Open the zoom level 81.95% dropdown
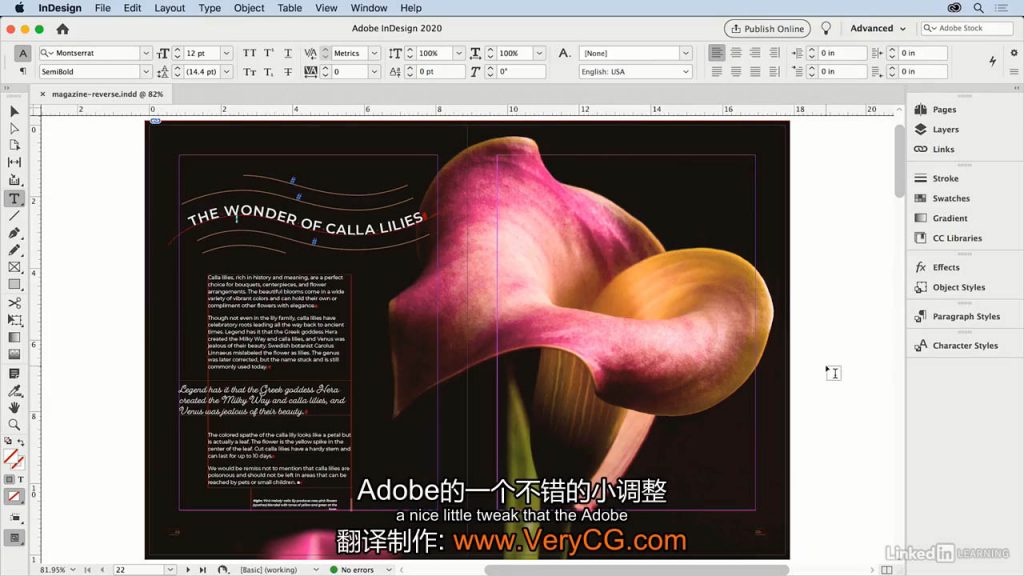This screenshot has width=1024, height=576. click(72, 569)
